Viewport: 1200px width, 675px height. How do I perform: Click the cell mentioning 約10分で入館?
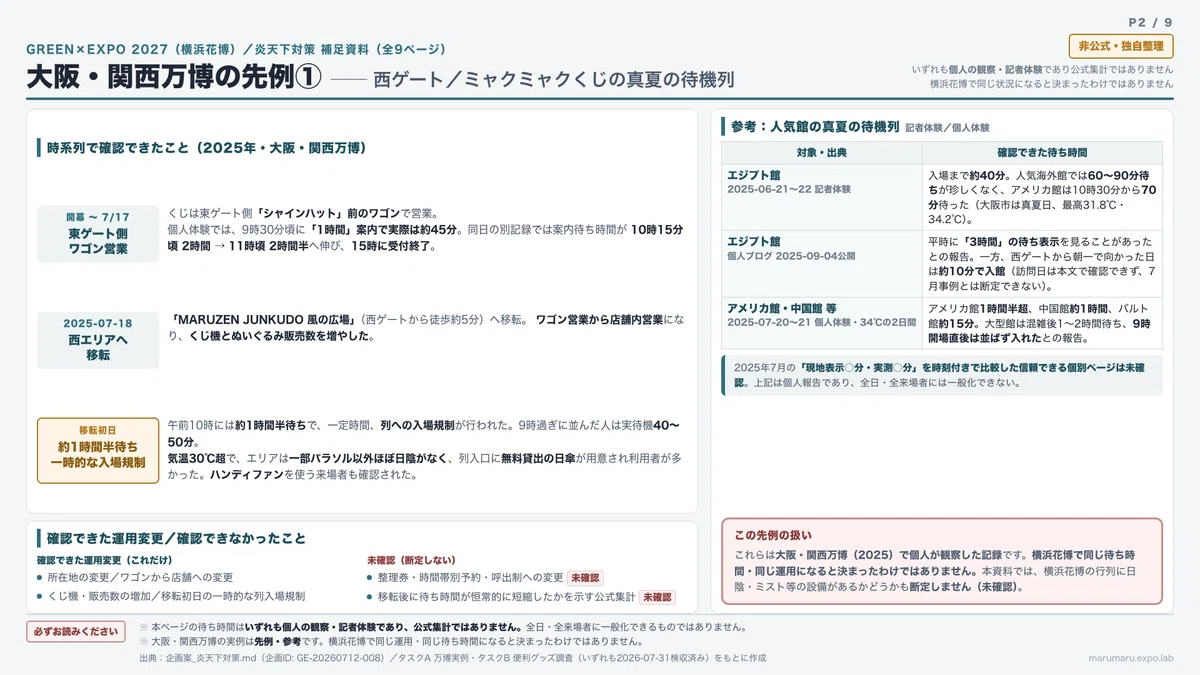pyautogui.click(x=1042, y=264)
